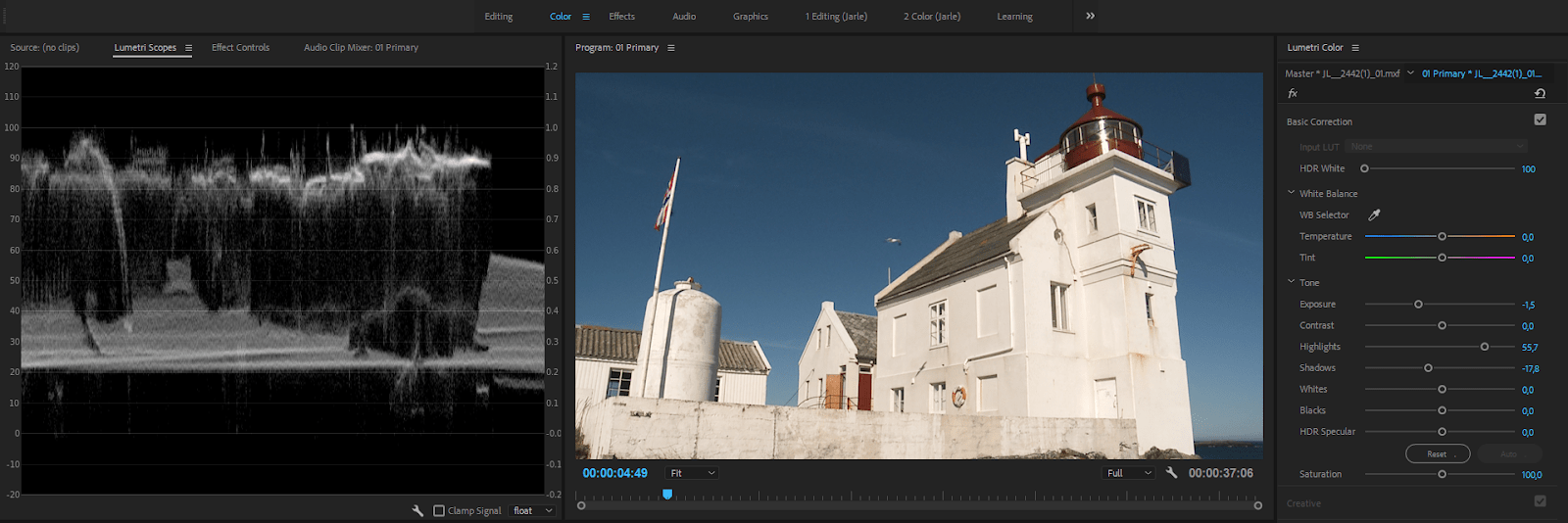Show hidden workspaces with double chevron
Screen dimensions: 1568x523
[1090, 16]
